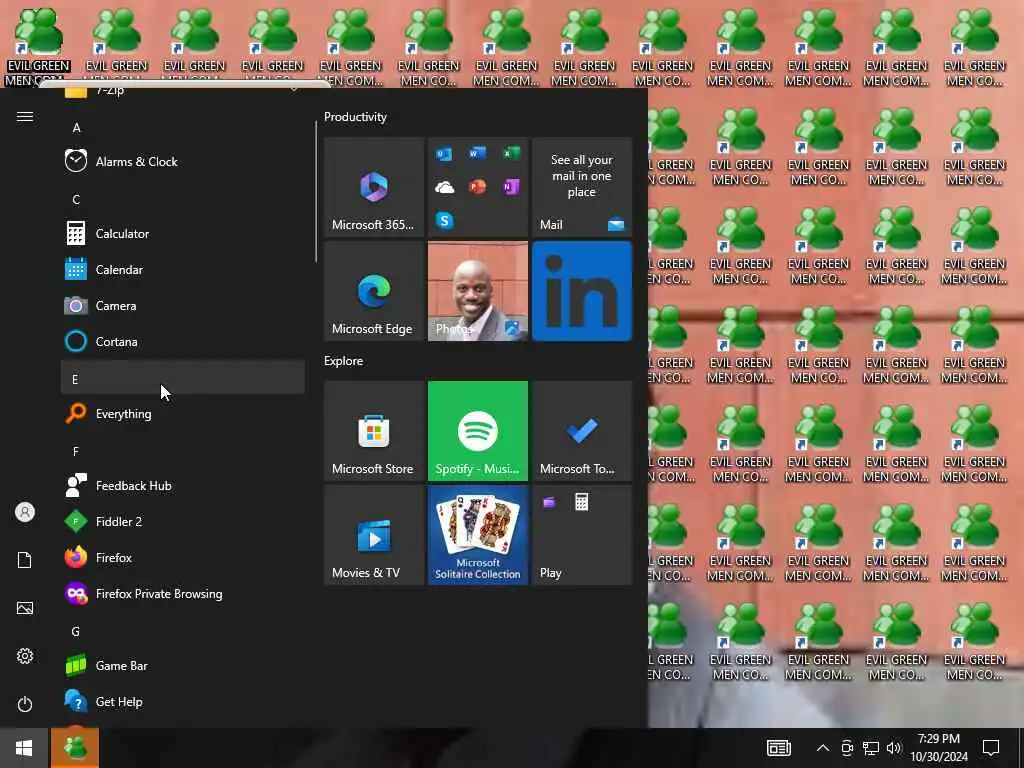Open the Action Center notifications
The height and width of the screenshot is (768, 1024).
991,748
